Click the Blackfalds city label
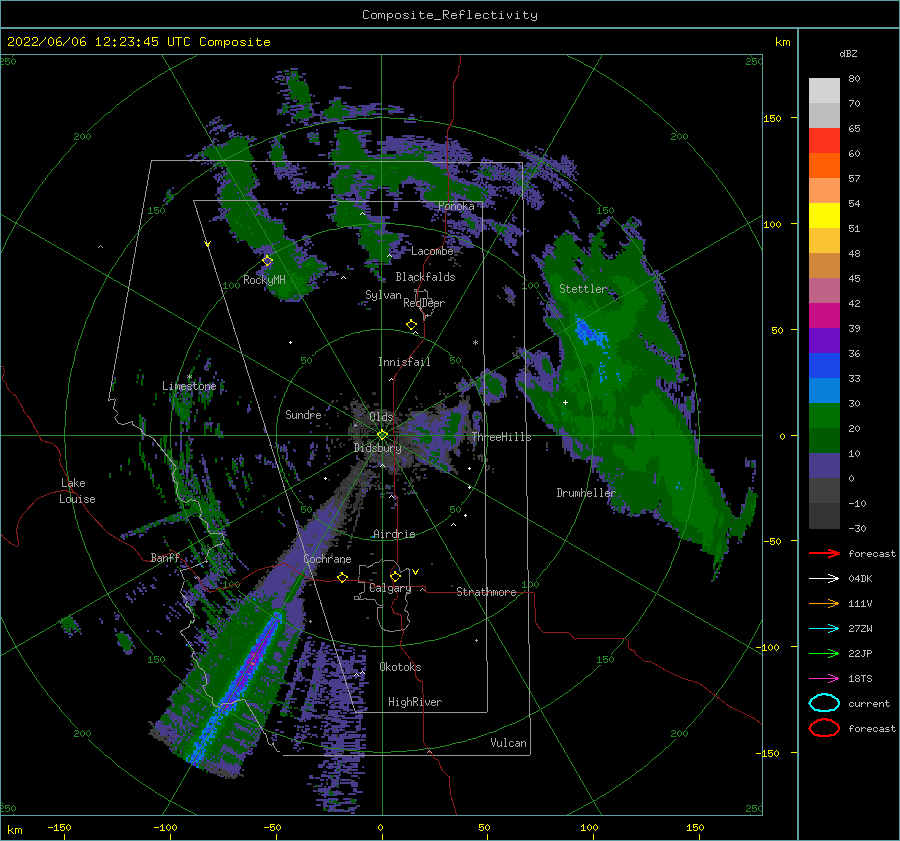The image size is (900, 841). point(425,277)
